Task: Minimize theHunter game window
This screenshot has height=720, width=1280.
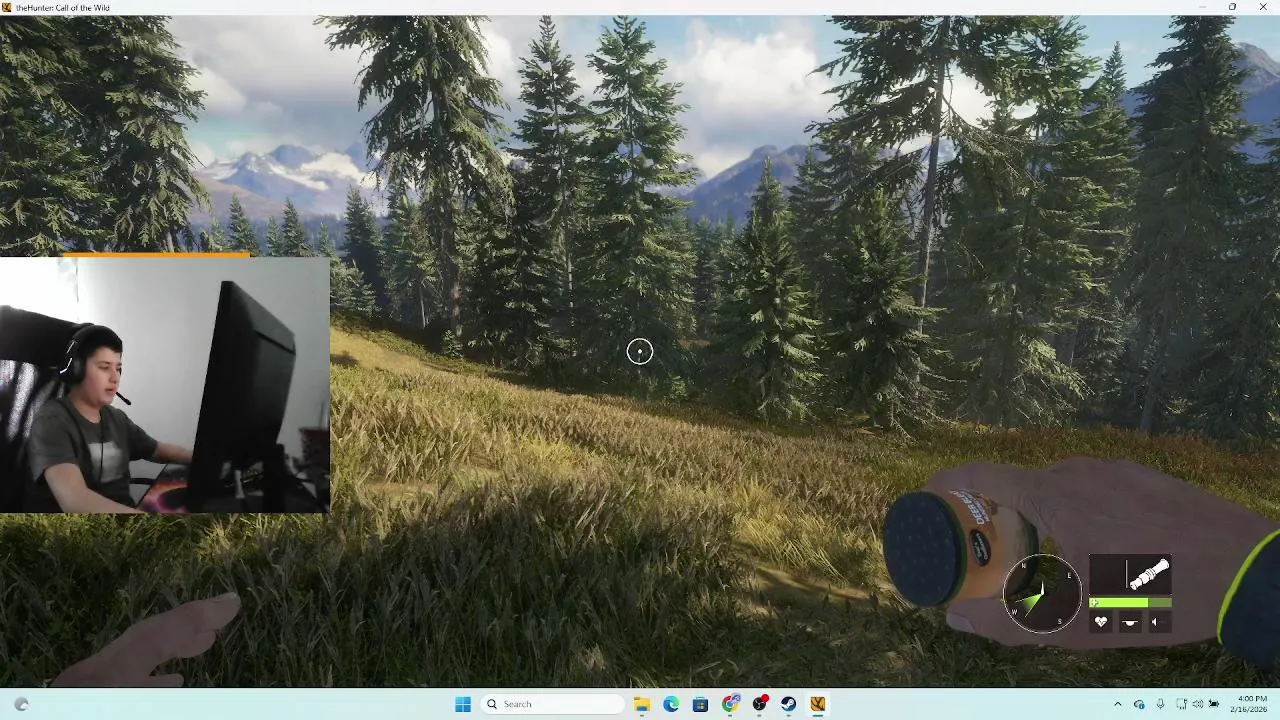Action: [x=1203, y=7]
